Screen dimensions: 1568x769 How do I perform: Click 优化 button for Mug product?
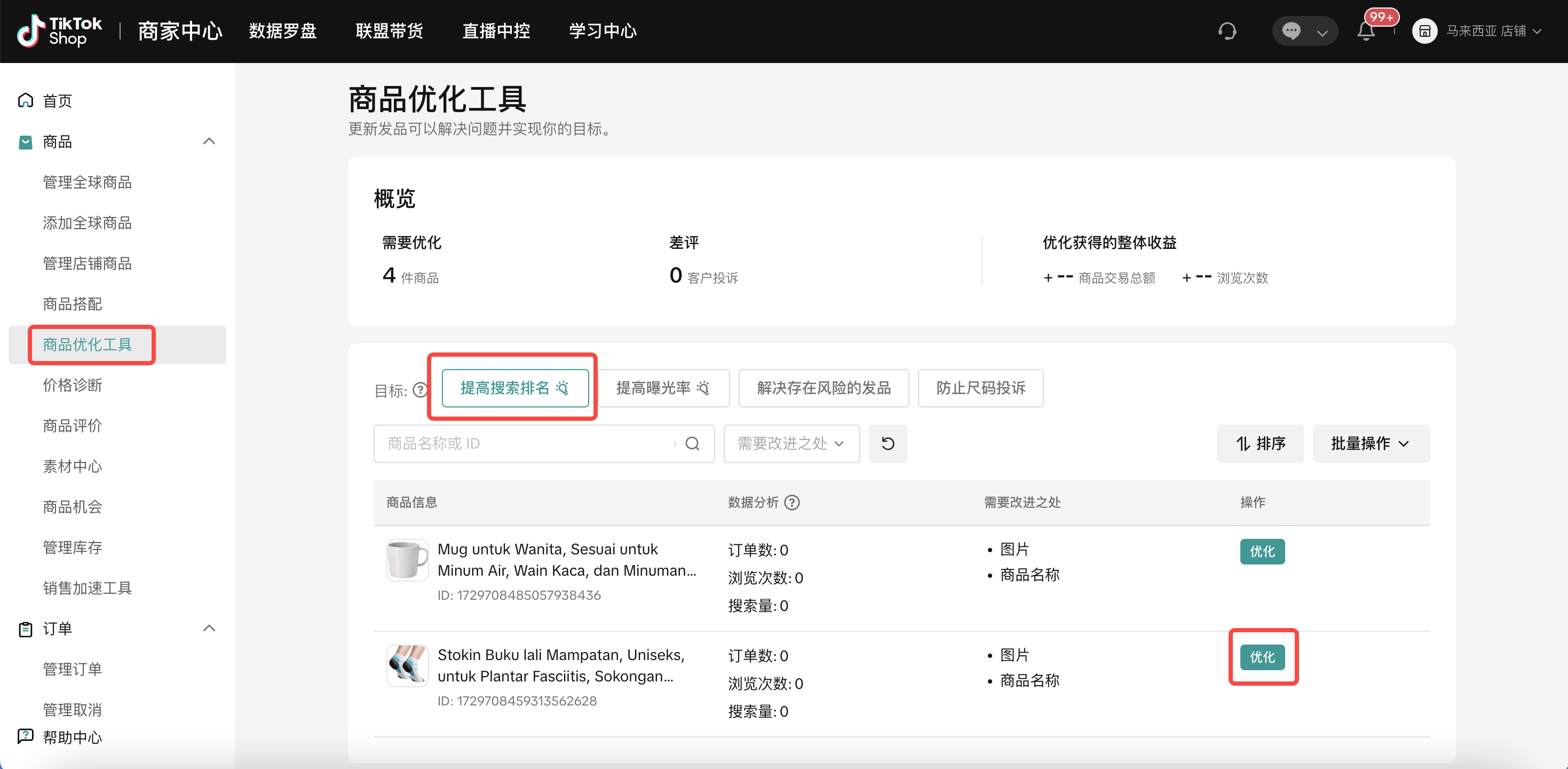1262,552
